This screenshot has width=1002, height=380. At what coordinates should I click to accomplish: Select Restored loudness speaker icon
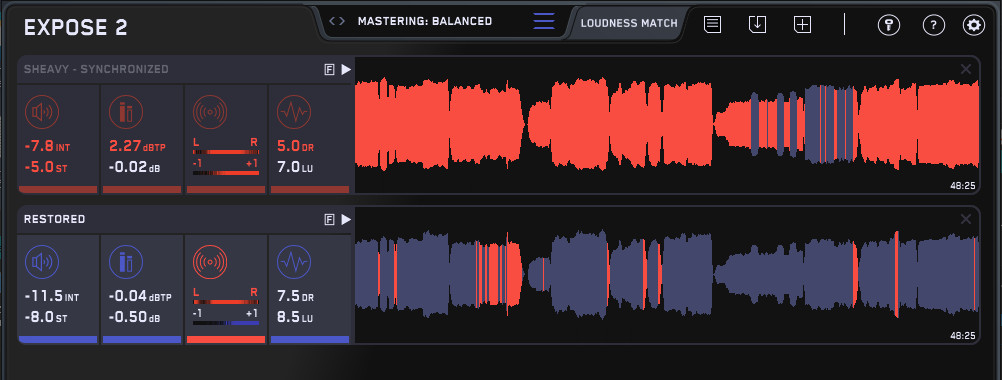[x=42, y=262]
